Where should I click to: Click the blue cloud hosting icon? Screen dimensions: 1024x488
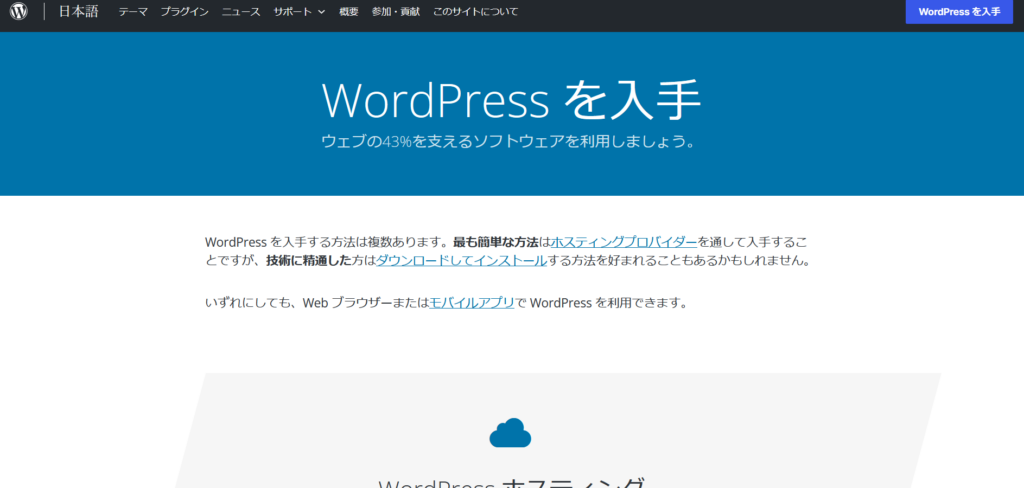[x=510, y=432]
